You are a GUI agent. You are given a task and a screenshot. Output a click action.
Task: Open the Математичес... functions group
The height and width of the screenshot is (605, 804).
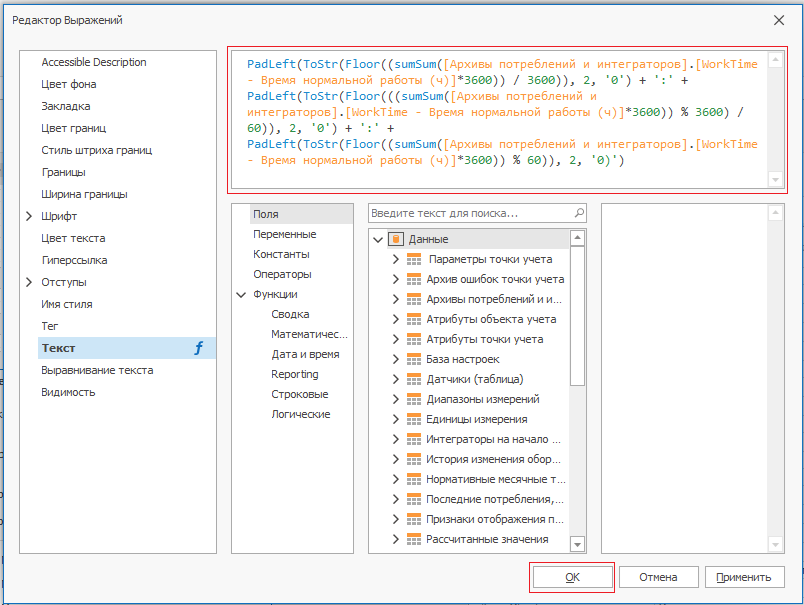pyautogui.click(x=309, y=334)
